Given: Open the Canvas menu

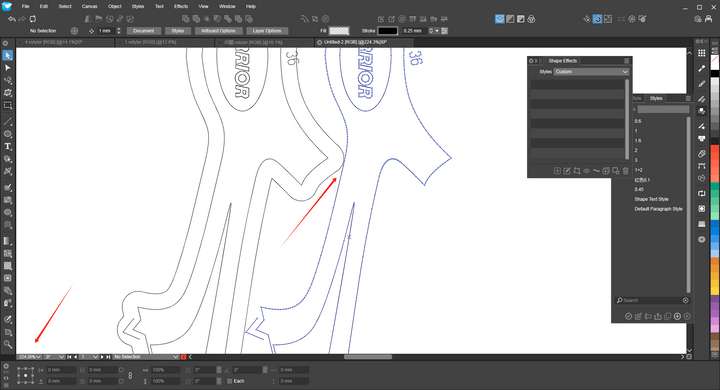Looking at the screenshot, I should (89, 6).
